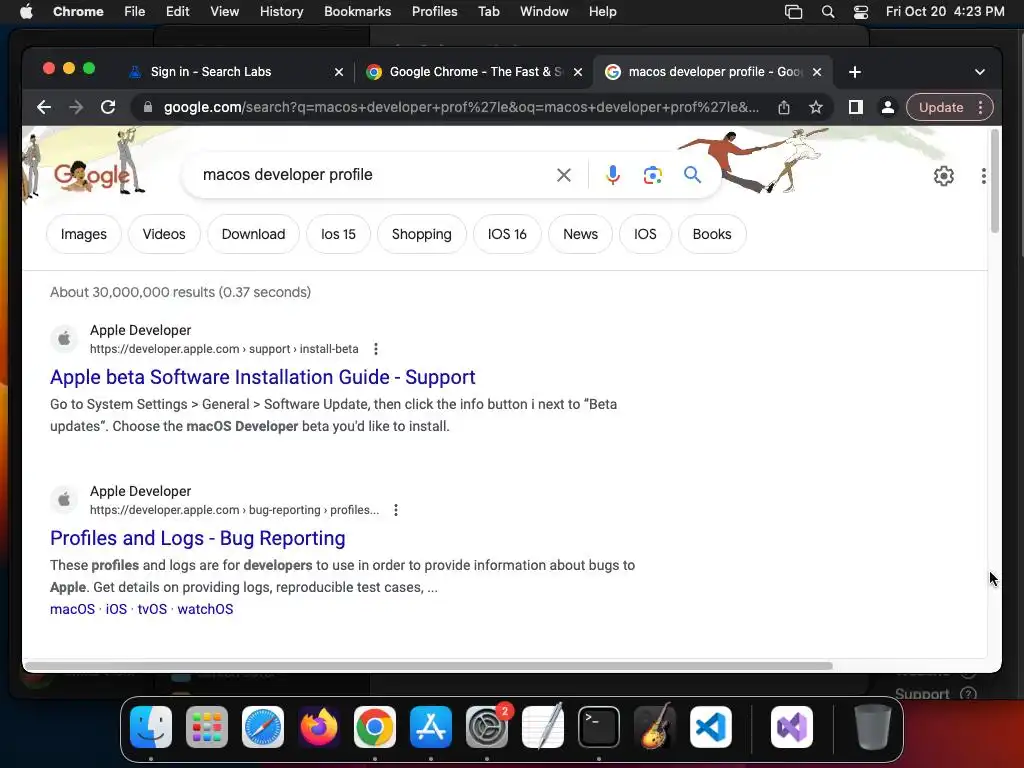Click the horizontal page scrollbar
This screenshot has height=768, width=1024.
428,665
